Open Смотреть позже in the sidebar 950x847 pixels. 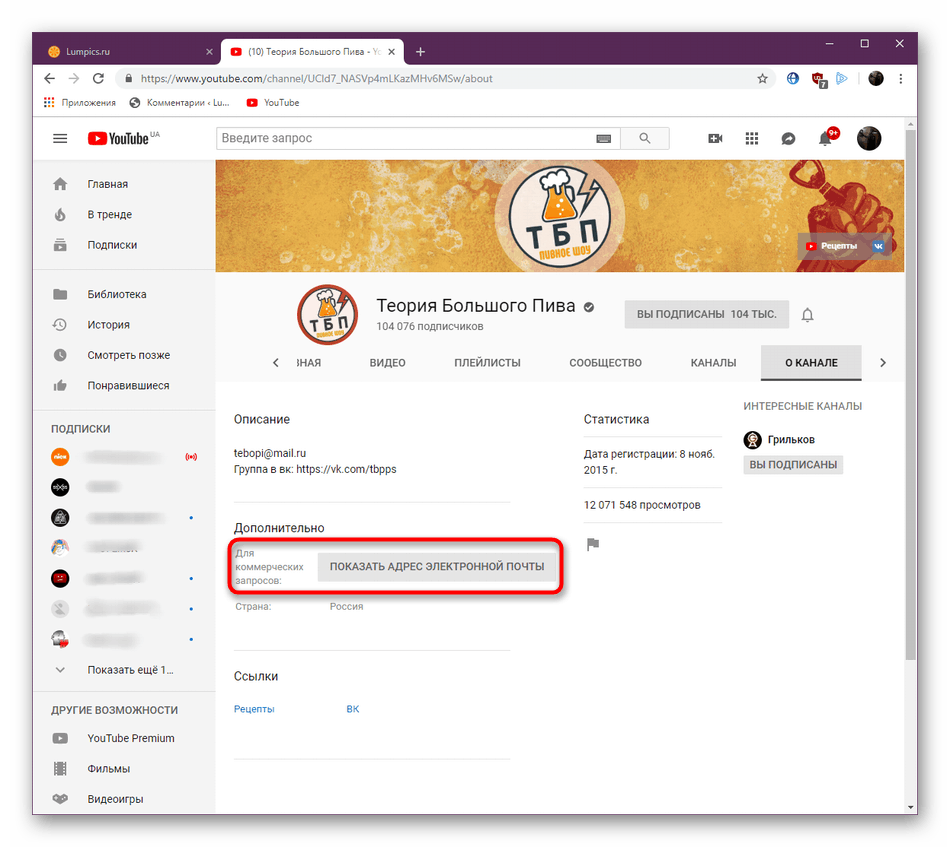tap(124, 355)
